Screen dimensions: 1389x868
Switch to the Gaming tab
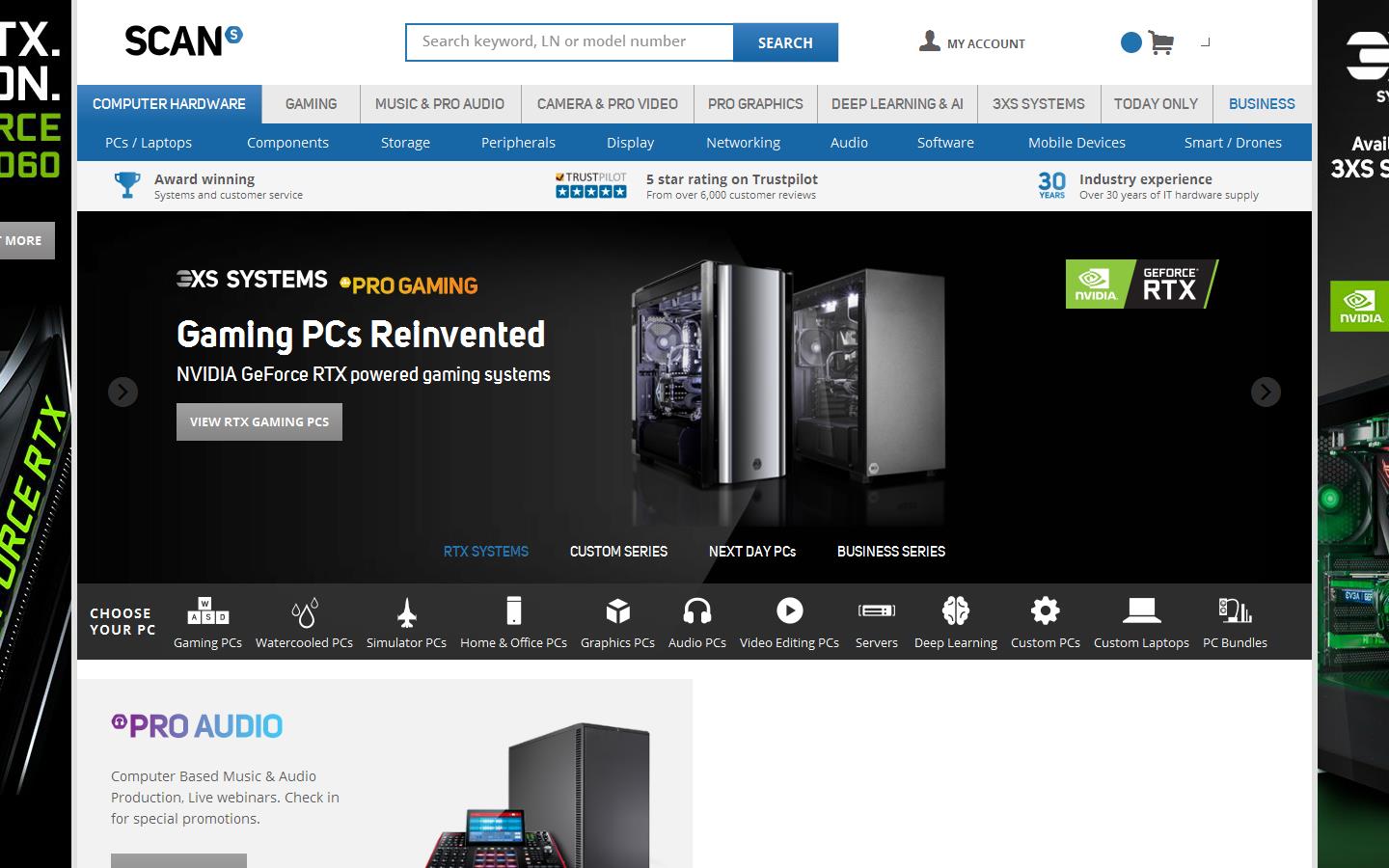311,104
